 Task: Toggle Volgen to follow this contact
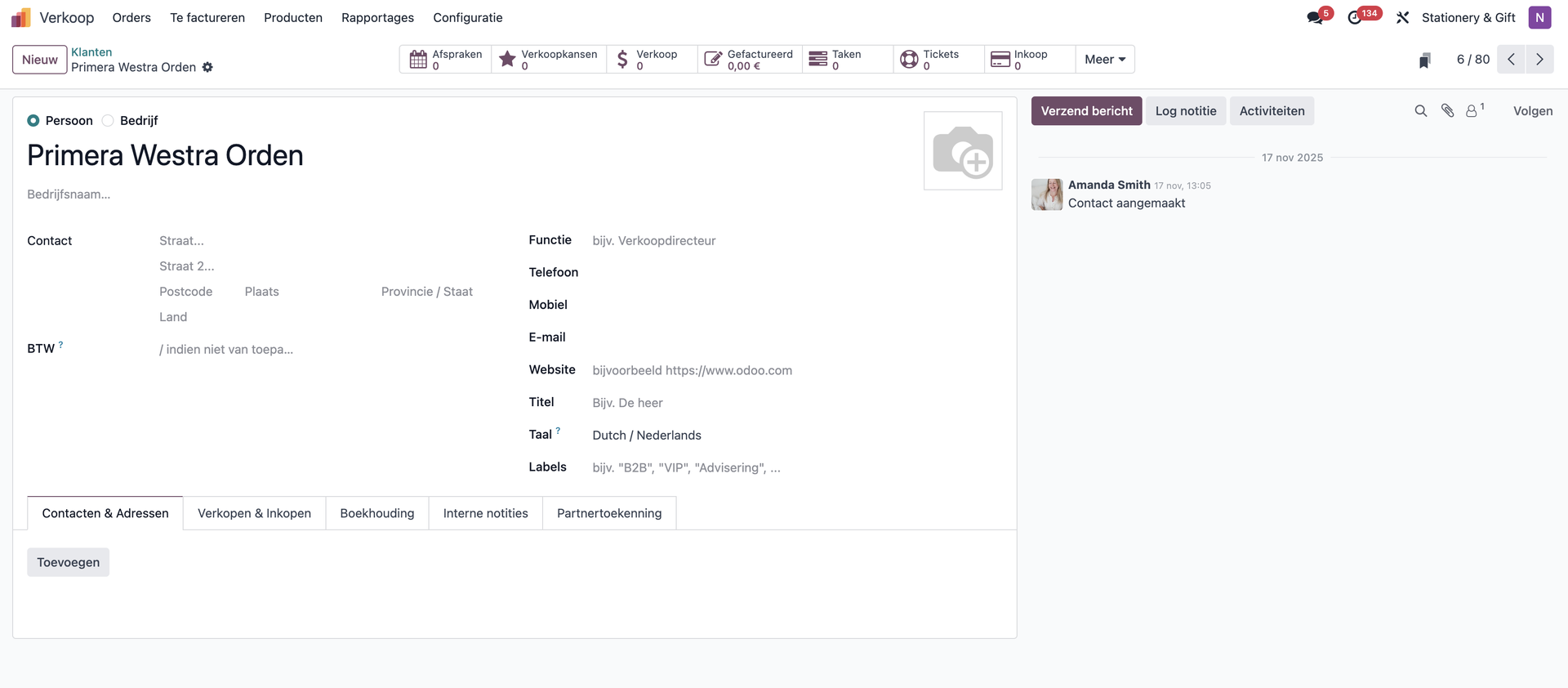tap(1532, 111)
